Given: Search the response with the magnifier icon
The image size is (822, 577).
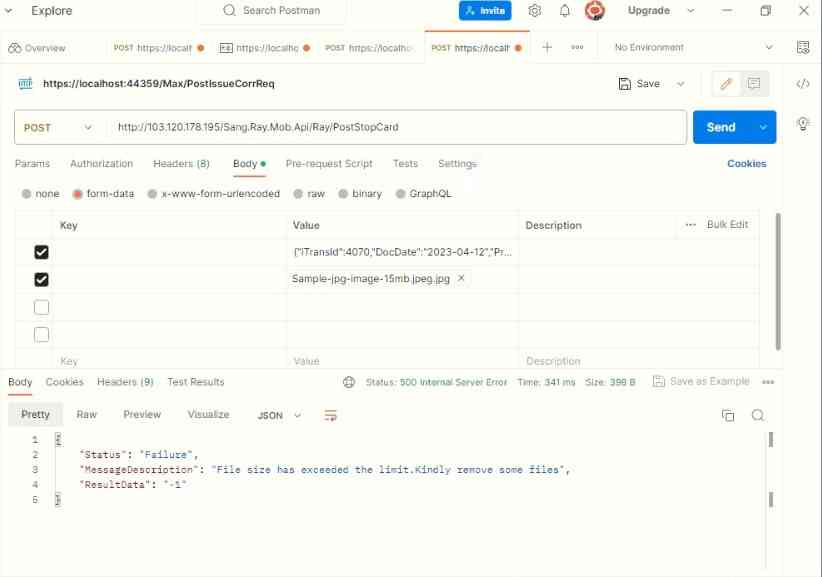Looking at the screenshot, I should [758, 415].
